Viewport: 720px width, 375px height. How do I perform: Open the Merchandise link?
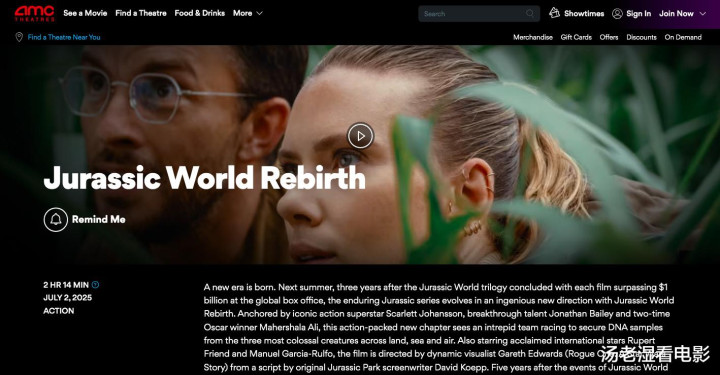coord(533,37)
